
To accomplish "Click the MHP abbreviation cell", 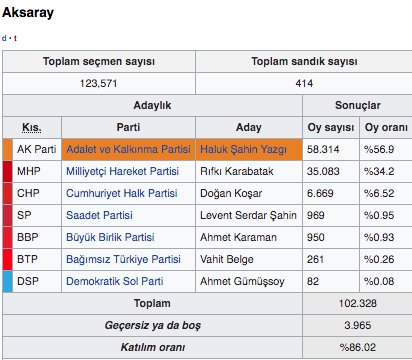I will pos(37,171).
